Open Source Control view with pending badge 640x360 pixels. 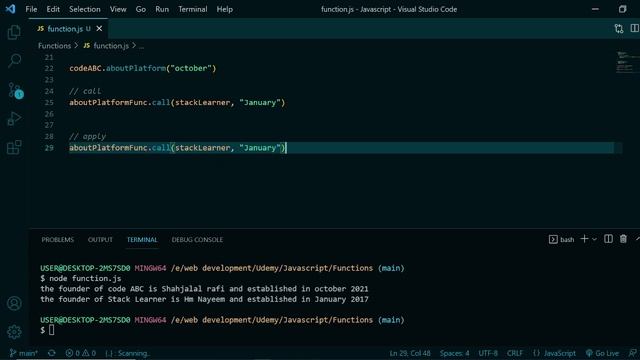(15, 90)
